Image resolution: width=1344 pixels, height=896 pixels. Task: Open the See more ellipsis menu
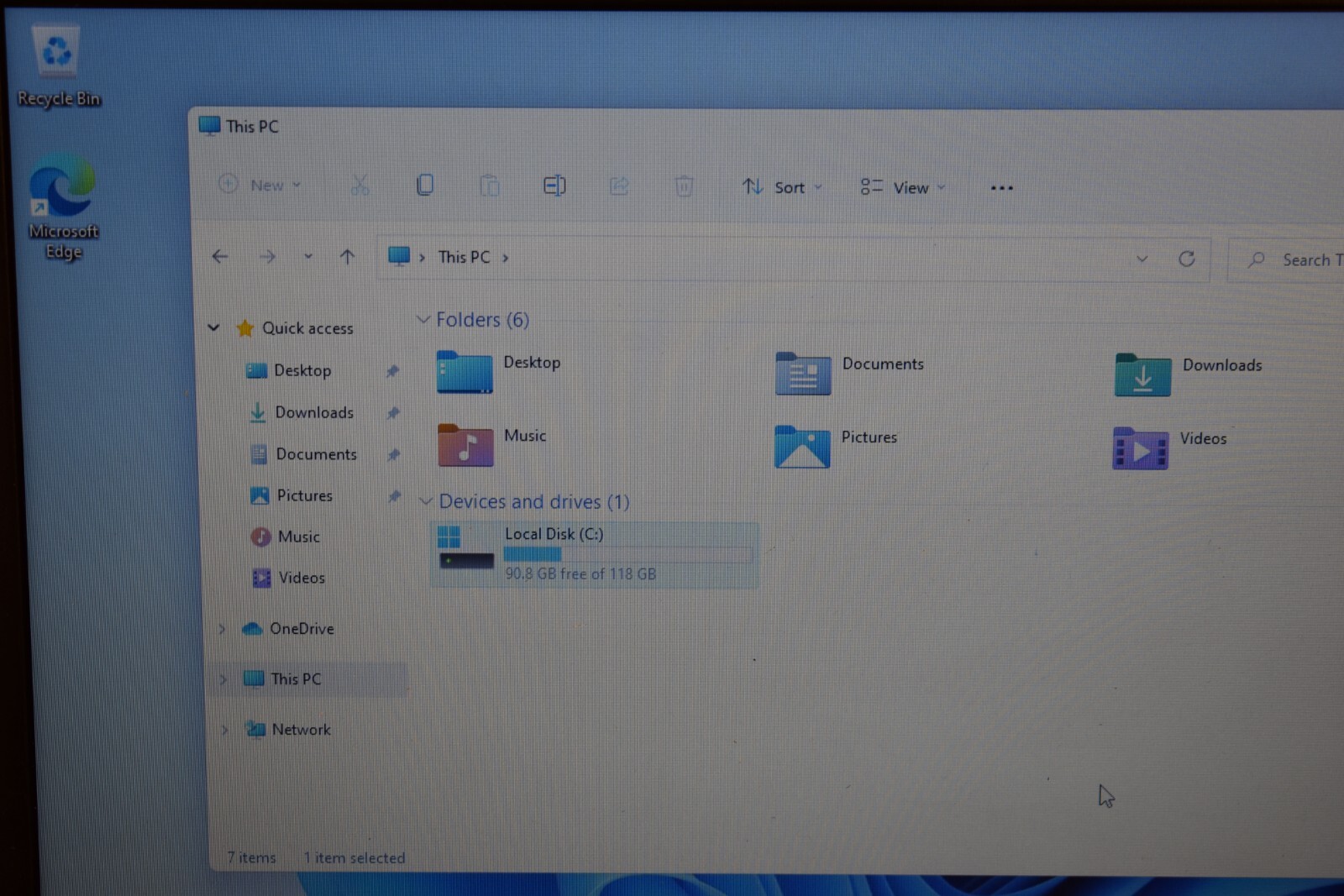[1001, 188]
